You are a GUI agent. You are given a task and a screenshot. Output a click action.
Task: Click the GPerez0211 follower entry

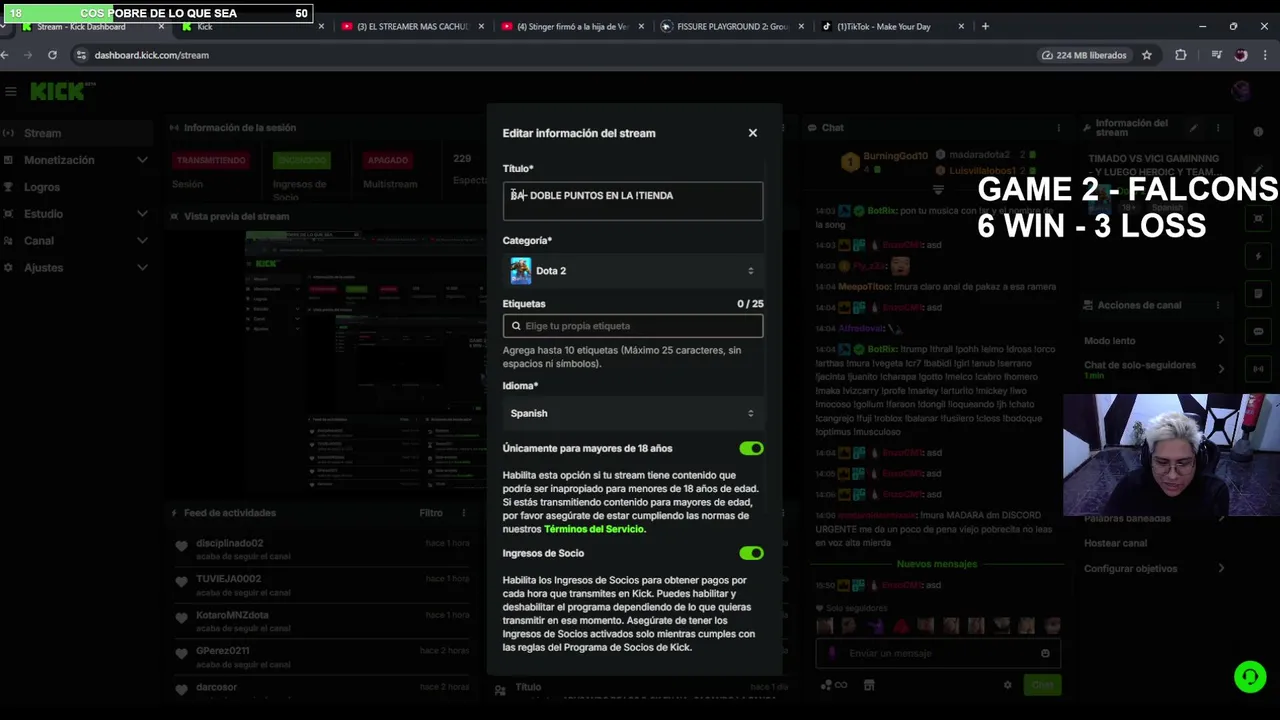click(320, 656)
